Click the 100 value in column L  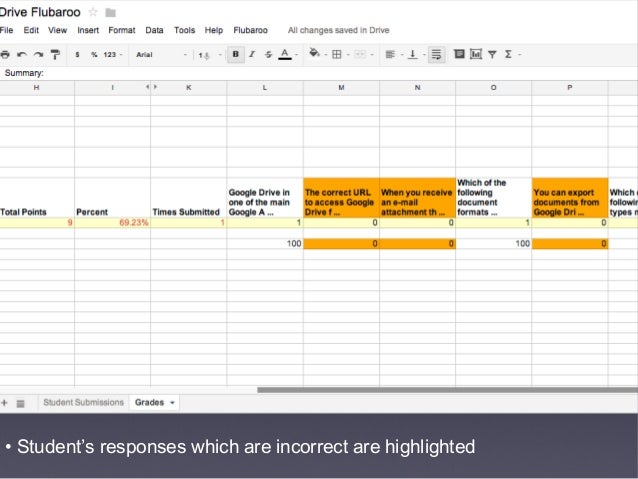tap(265, 243)
